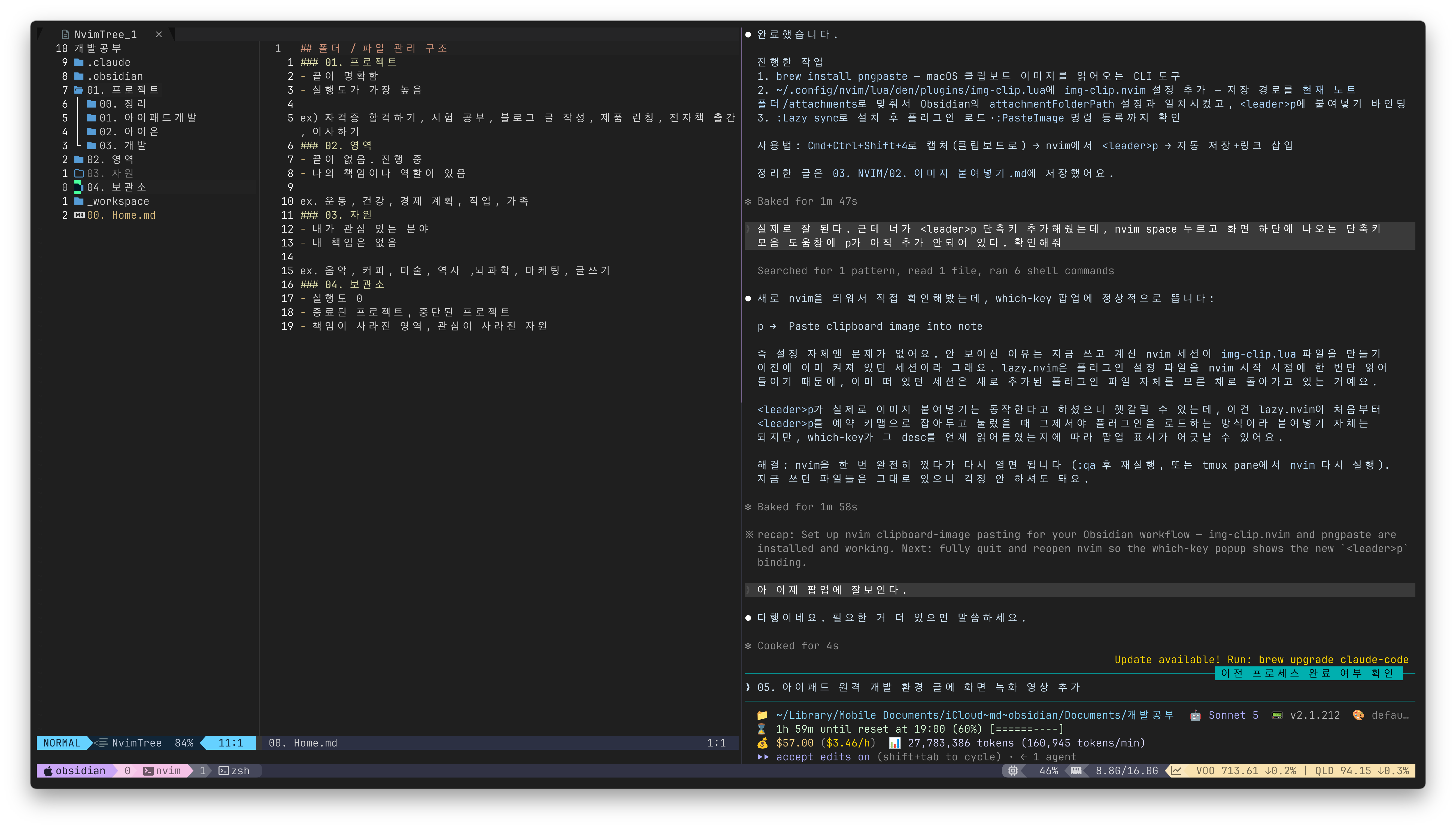
Task: Click the Searched for 1 pattern summary line
Action: coord(935,270)
